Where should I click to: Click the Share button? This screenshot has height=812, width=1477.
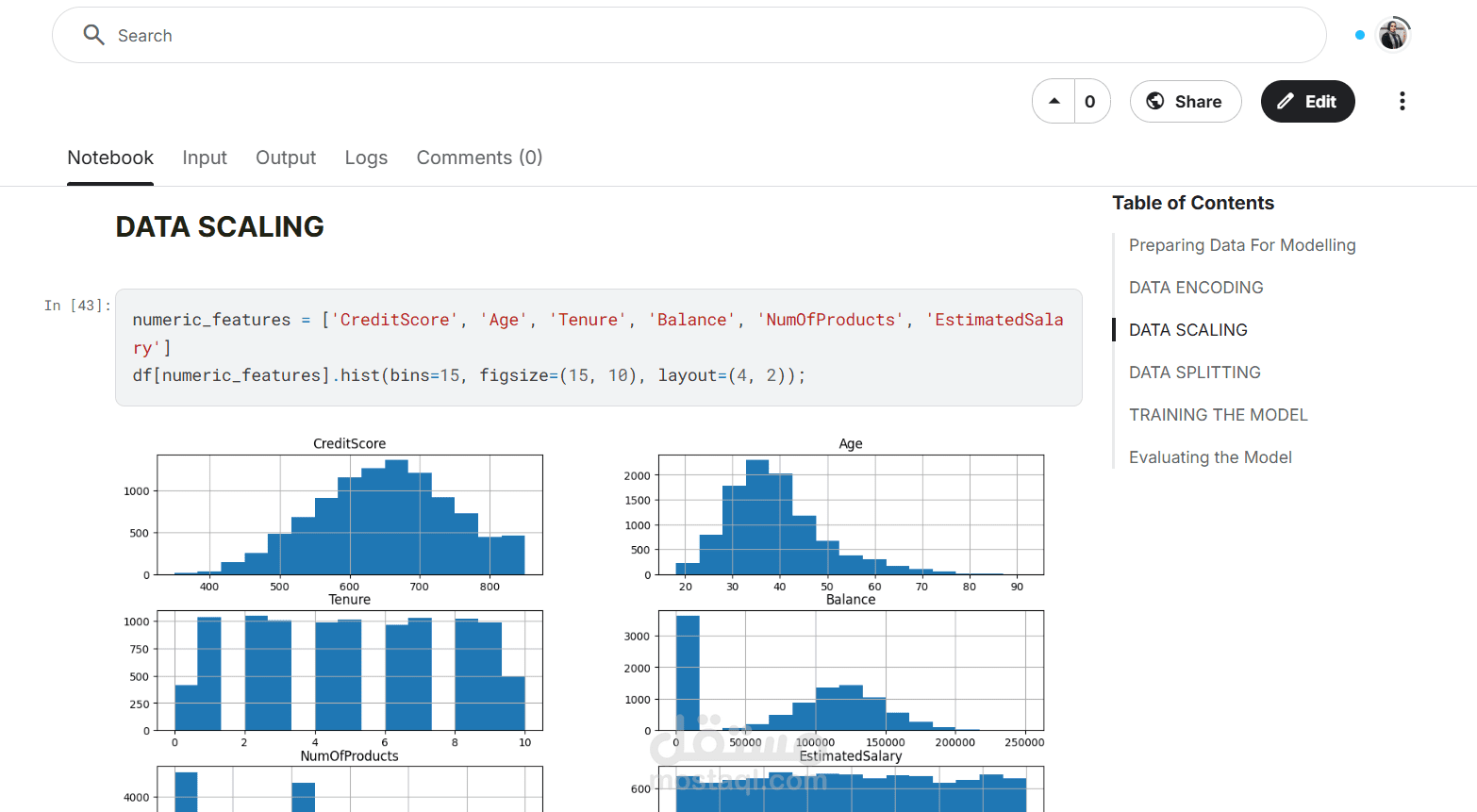(1186, 101)
